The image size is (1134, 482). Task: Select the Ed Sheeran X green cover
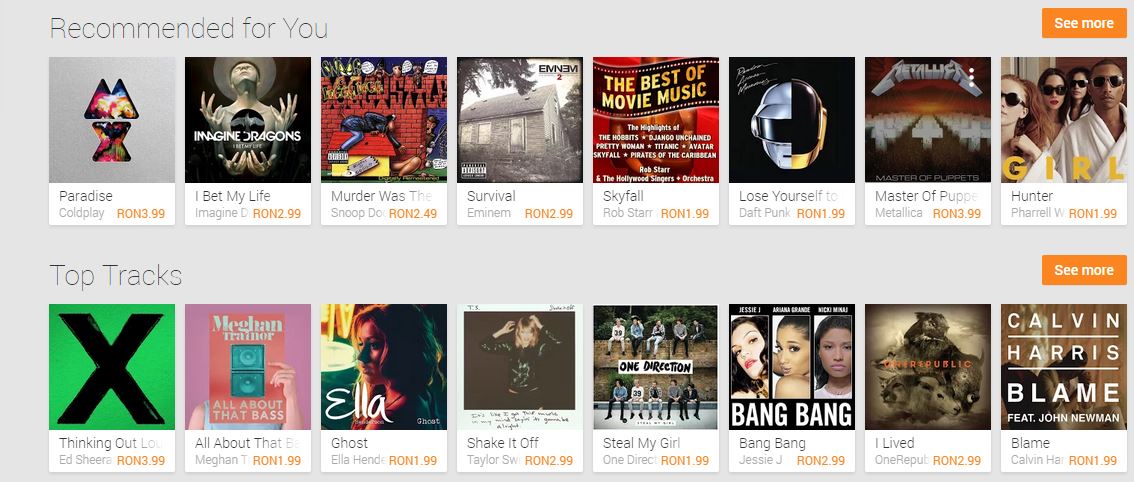pos(112,367)
